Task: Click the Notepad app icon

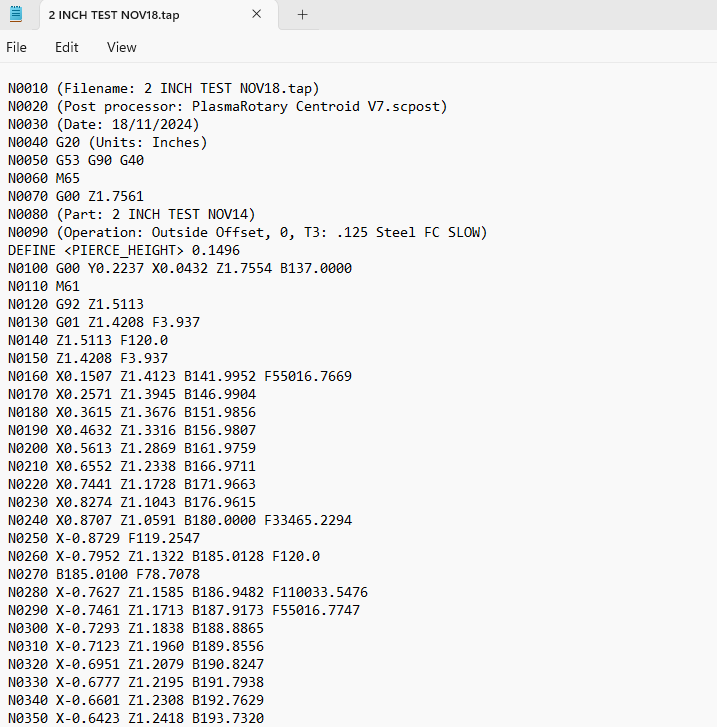Action: [x=16, y=14]
